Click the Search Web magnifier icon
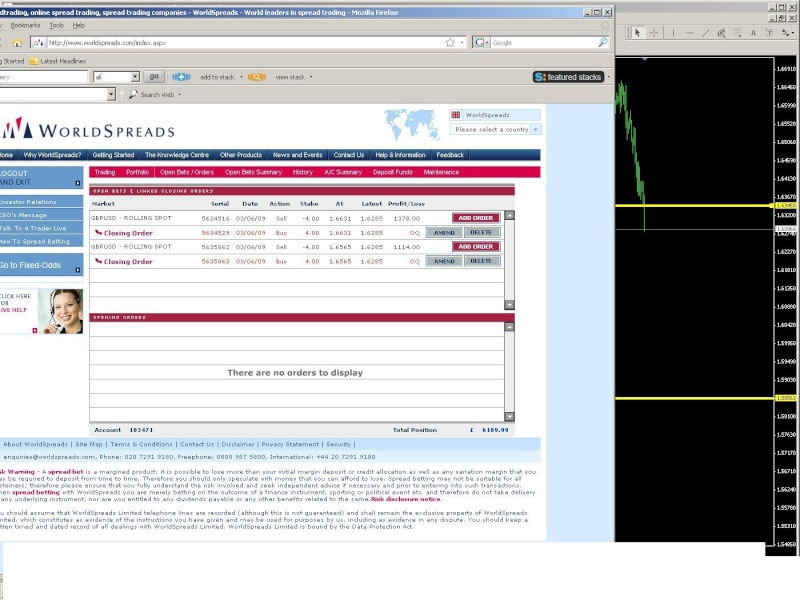The image size is (800, 600). [x=133, y=94]
